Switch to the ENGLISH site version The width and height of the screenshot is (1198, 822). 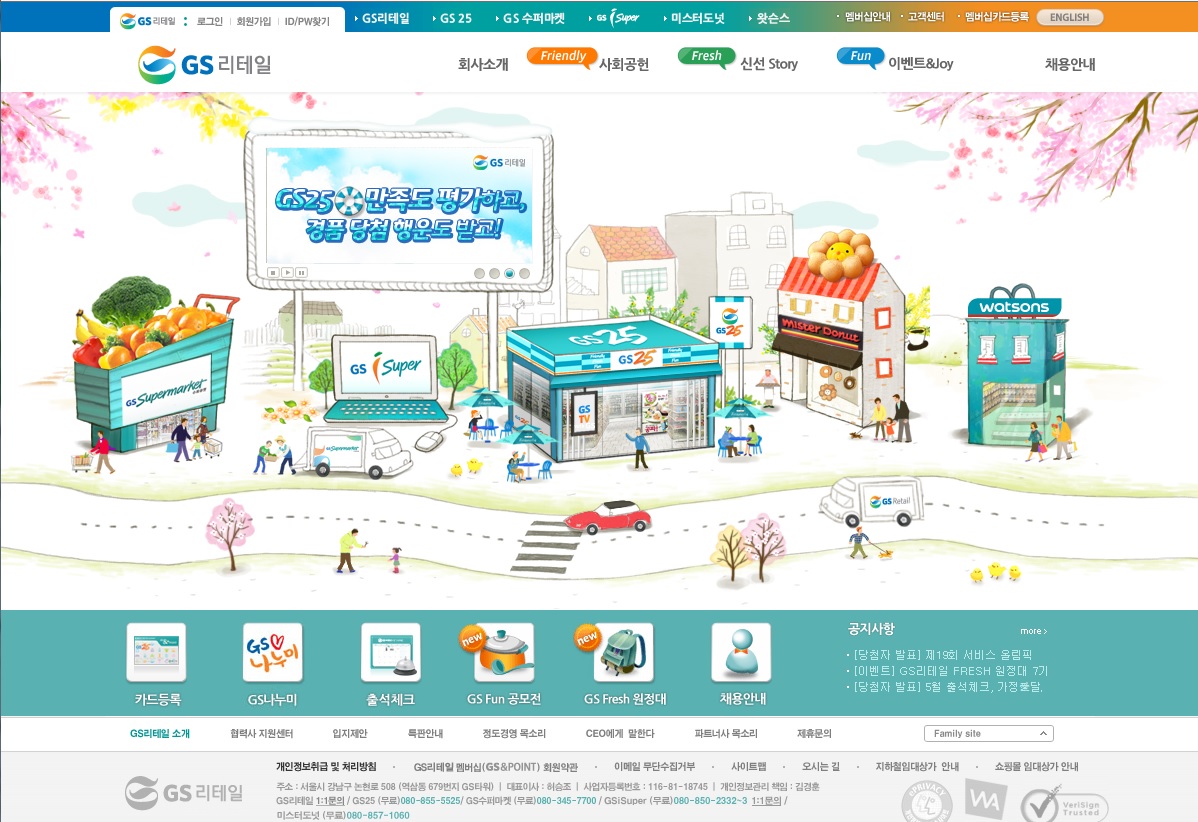pos(1070,17)
